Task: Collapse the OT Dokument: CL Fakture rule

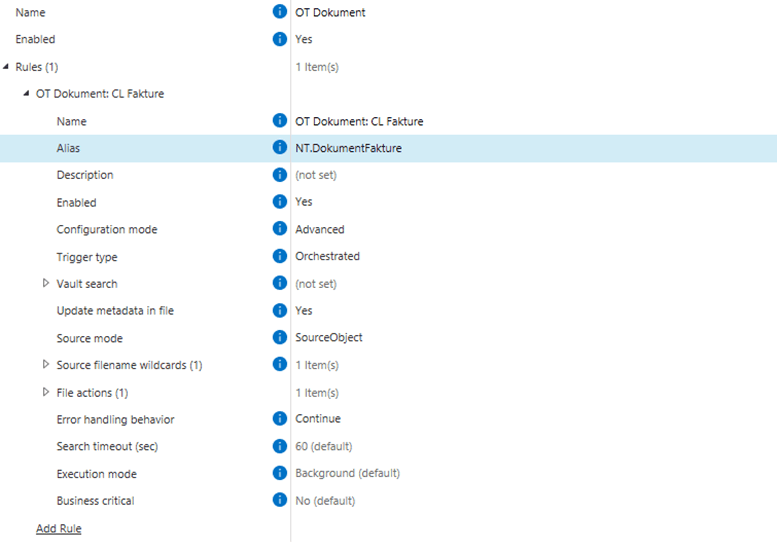Action: pos(26,94)
